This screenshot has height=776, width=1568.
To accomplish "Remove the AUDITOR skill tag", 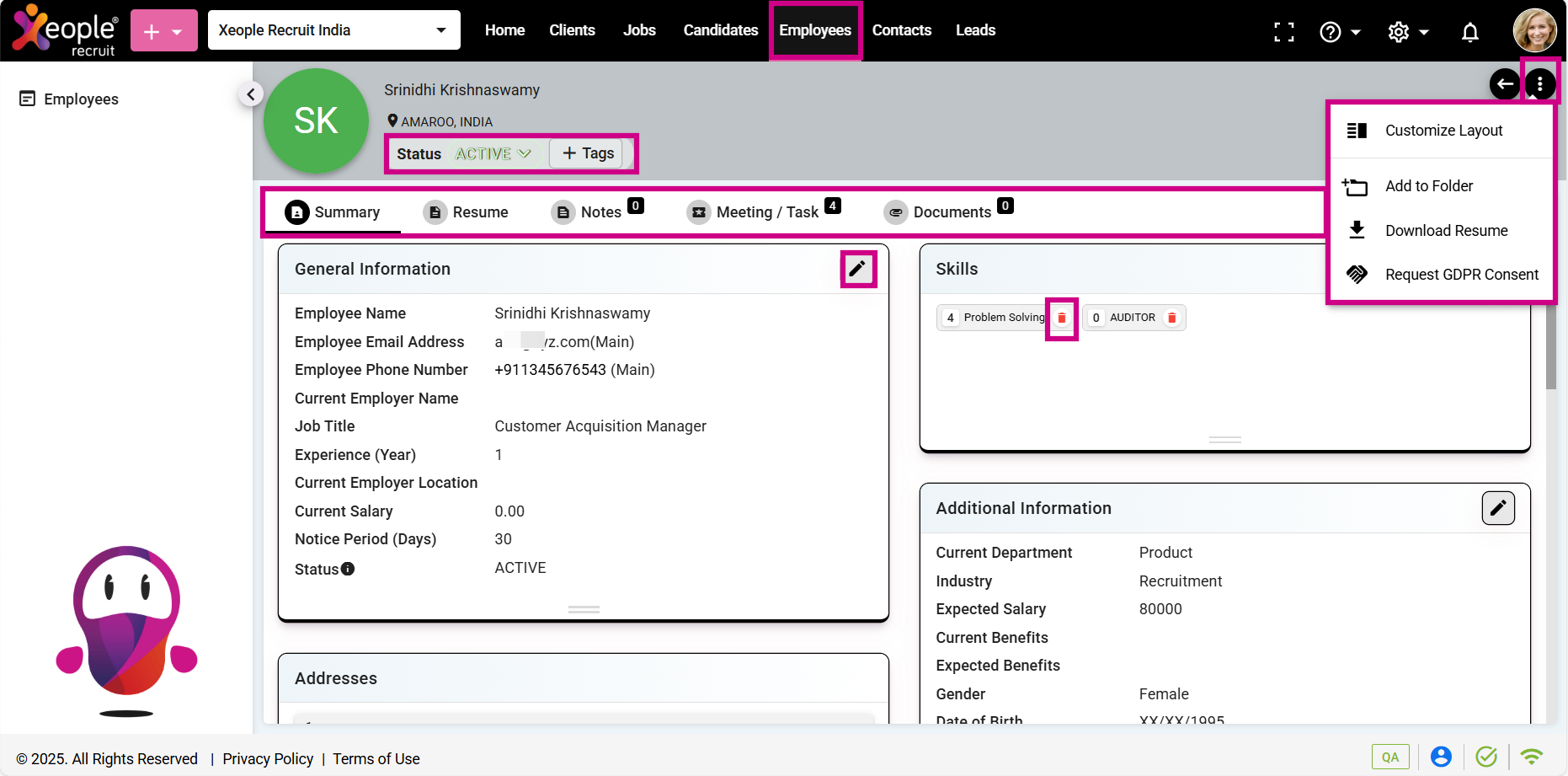I will (x=1171, y=318).
